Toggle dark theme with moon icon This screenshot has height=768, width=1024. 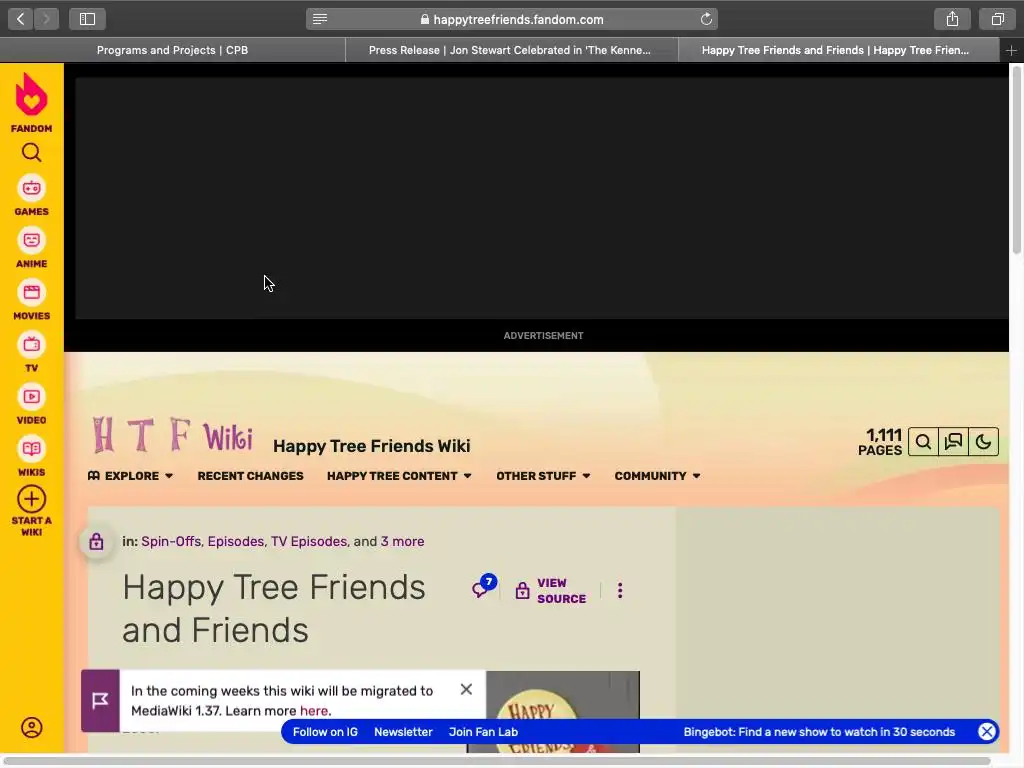[x=984, y=442]
